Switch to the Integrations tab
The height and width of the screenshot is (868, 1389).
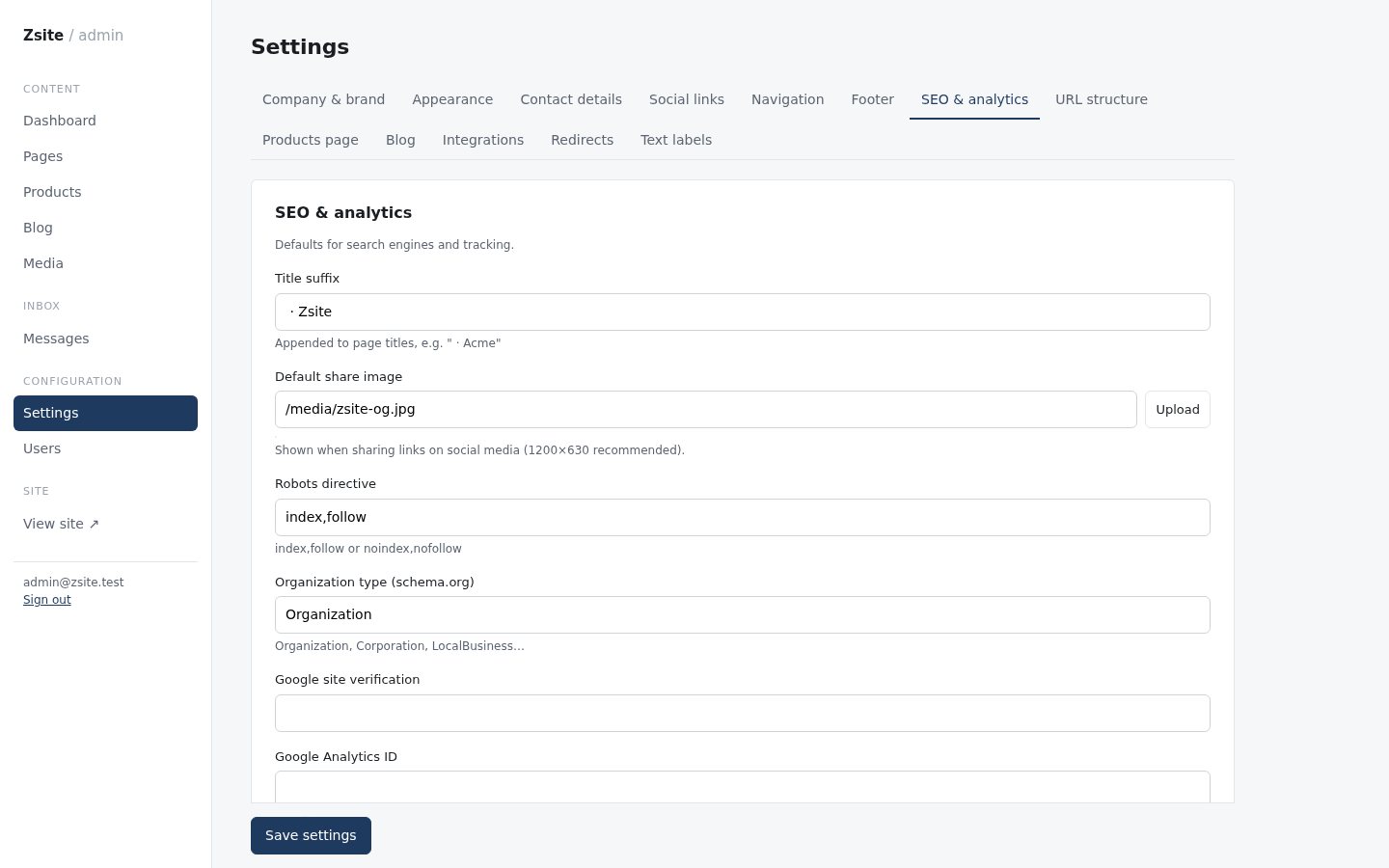(x=483, y=140)
